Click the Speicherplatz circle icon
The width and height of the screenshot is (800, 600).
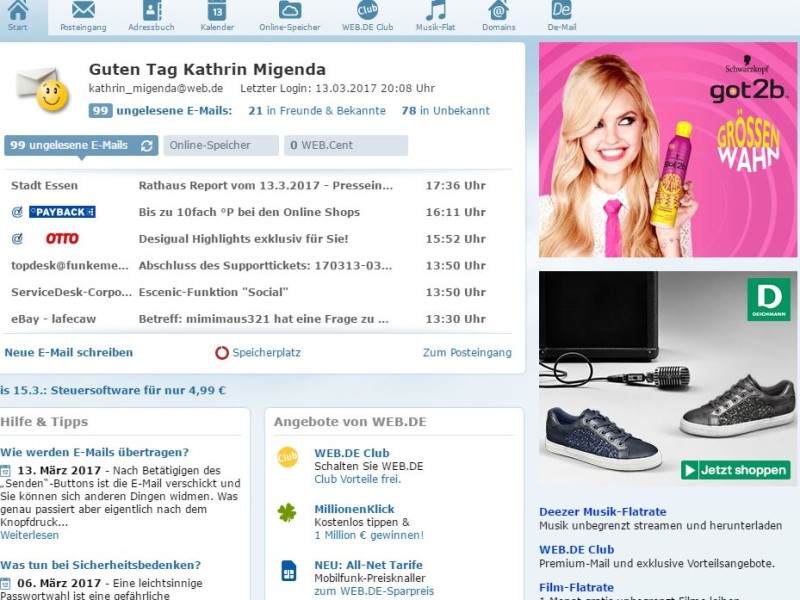[222, 353]
